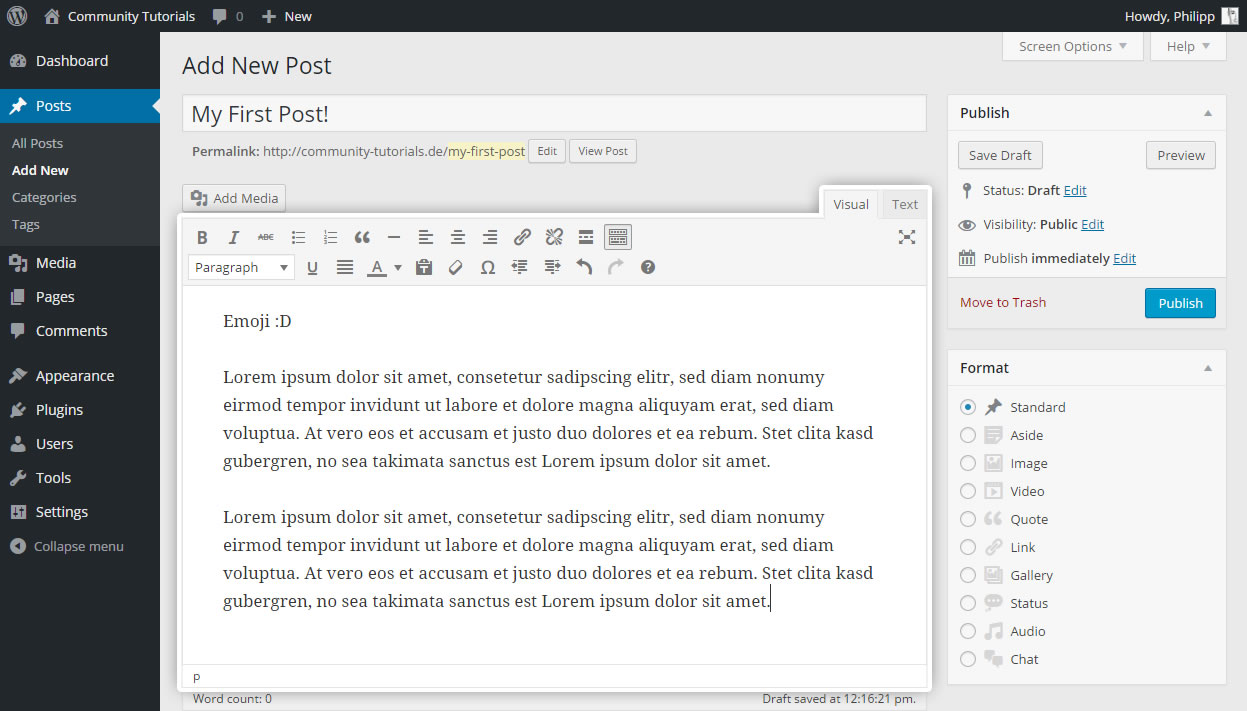Open the Add Media dialog
Screen dimensions: 1247x711
233,197
